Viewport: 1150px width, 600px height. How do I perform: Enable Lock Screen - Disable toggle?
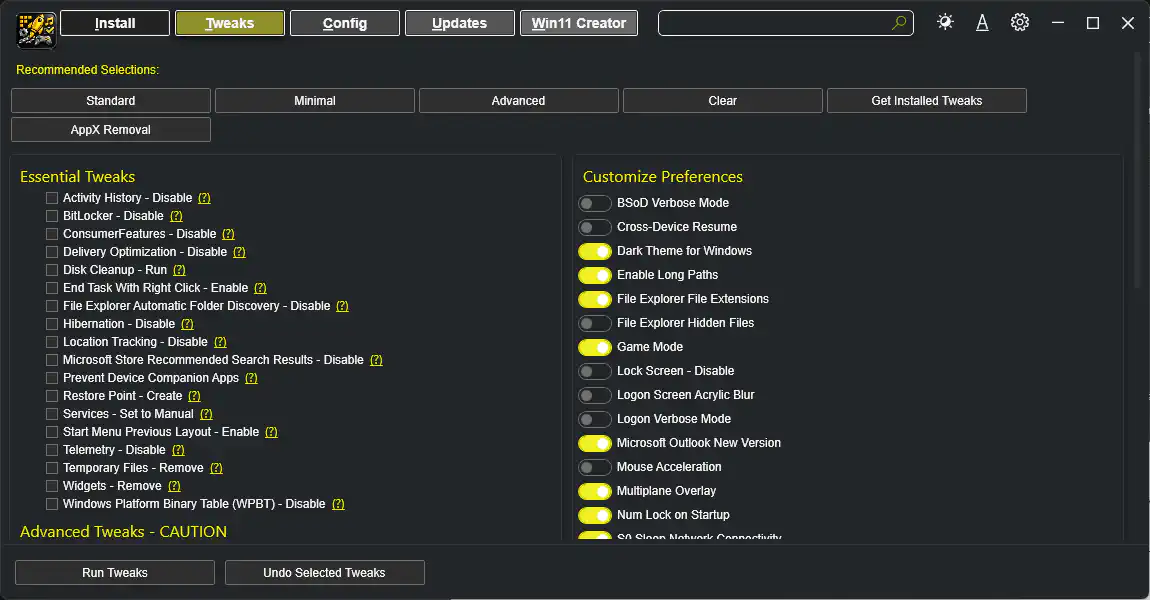point(595,371)
